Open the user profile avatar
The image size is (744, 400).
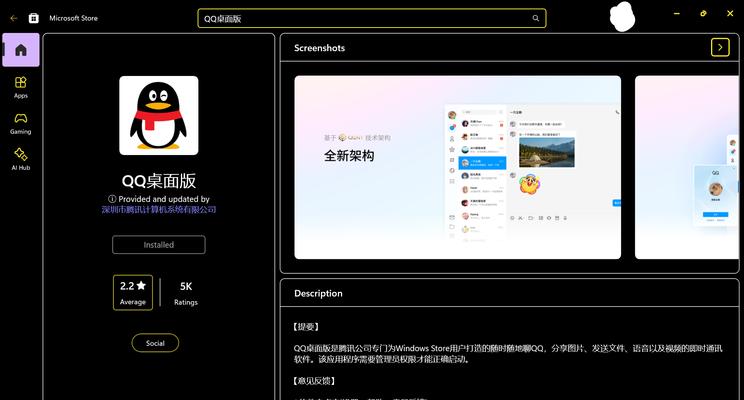623,17
